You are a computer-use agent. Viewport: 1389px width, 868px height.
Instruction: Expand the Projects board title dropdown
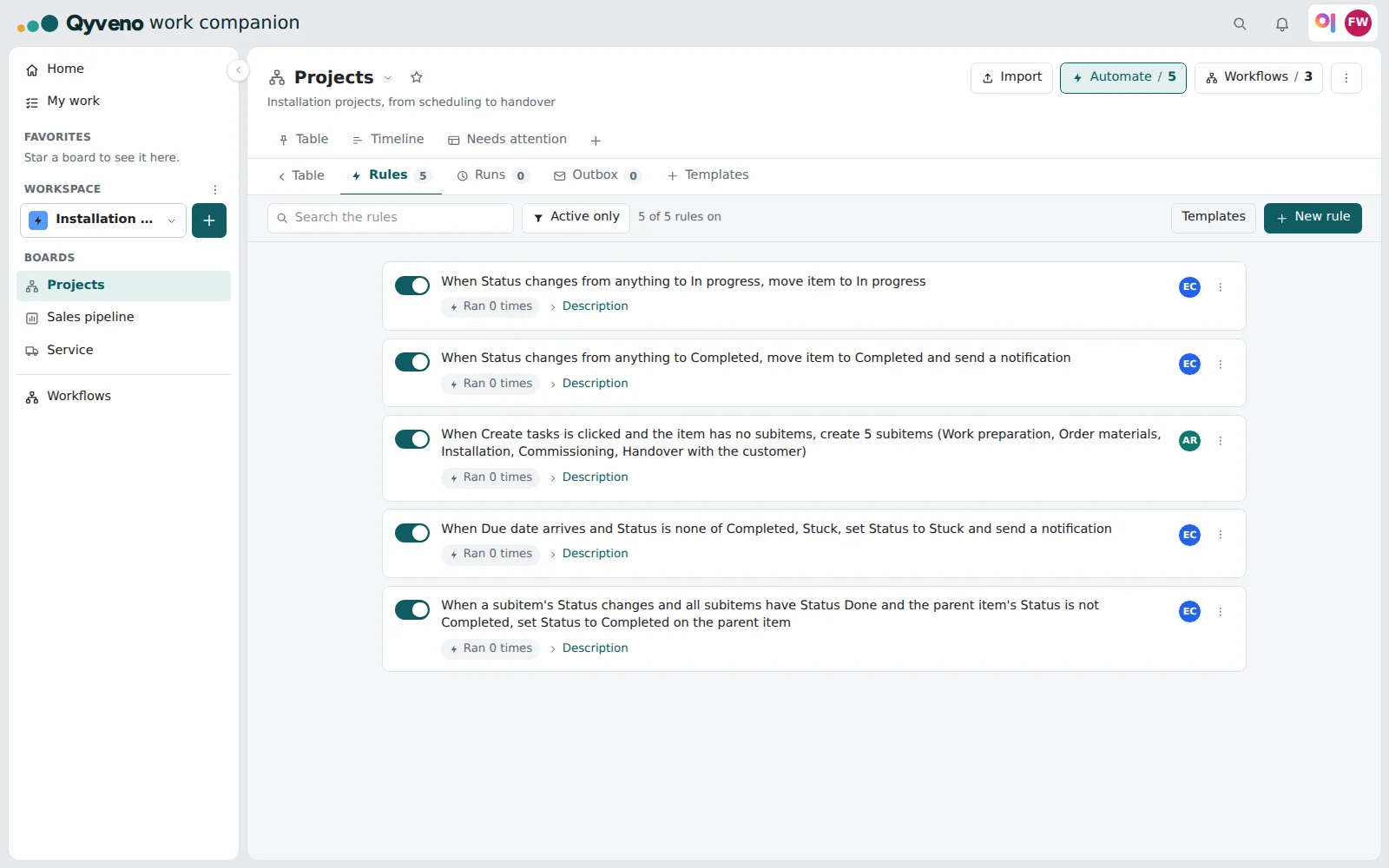point(387,78)
